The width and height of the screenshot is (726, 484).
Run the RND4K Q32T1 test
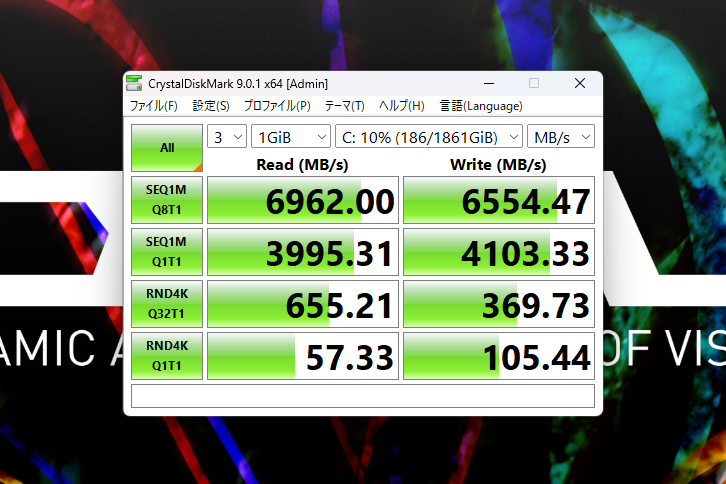(167, 304)
